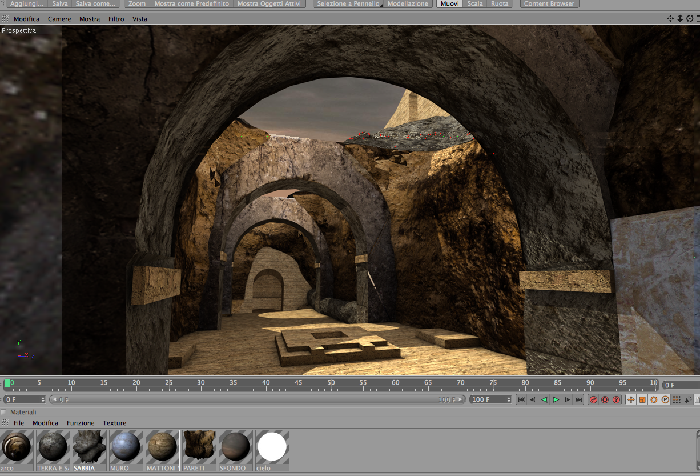This screenshot has height=476, width=700.
Task: Click the viewport rotate icon at top right
Action: (x=690, y=18)
